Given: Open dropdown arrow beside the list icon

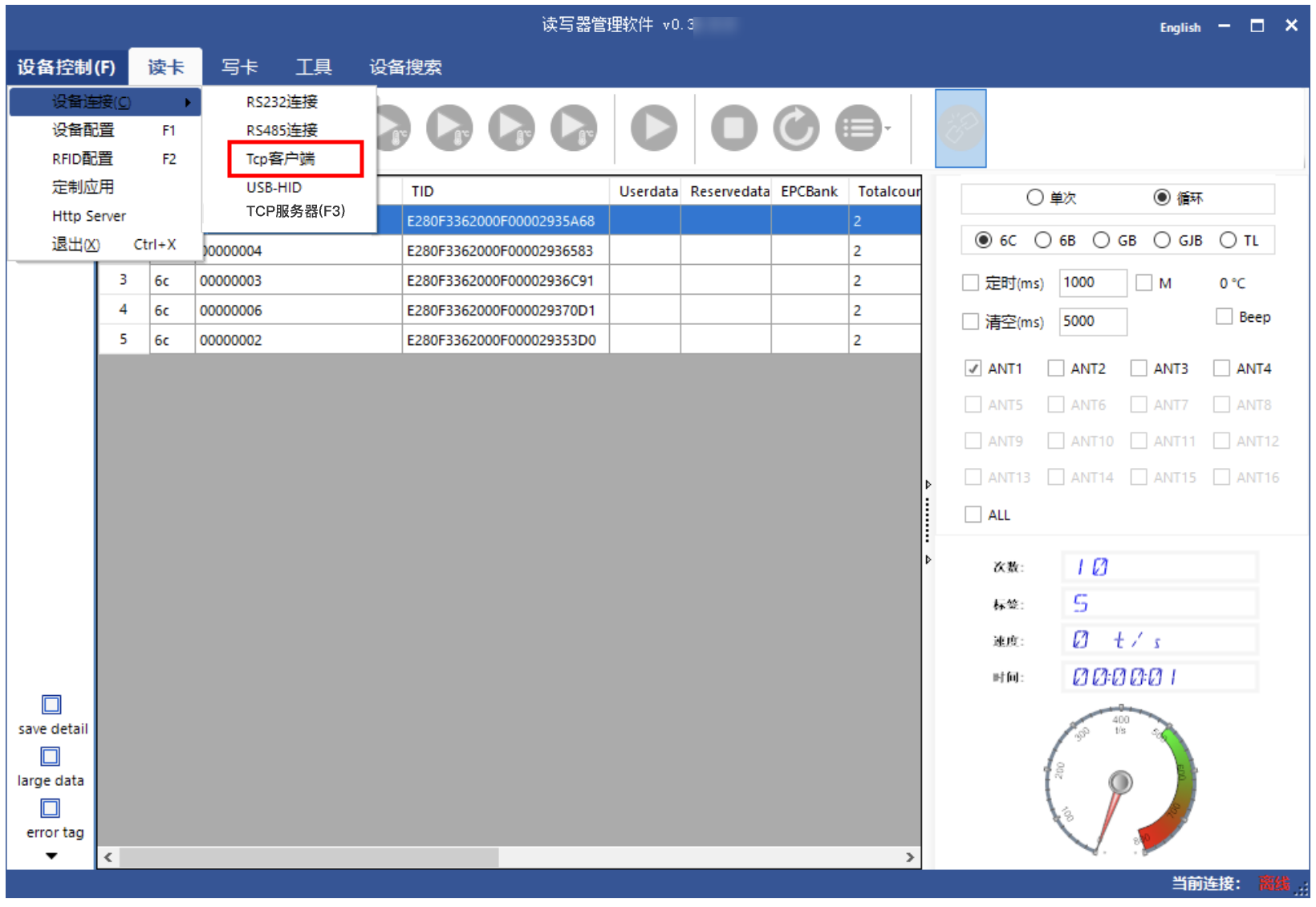Looking at the screenshot, I should point(887,128).
